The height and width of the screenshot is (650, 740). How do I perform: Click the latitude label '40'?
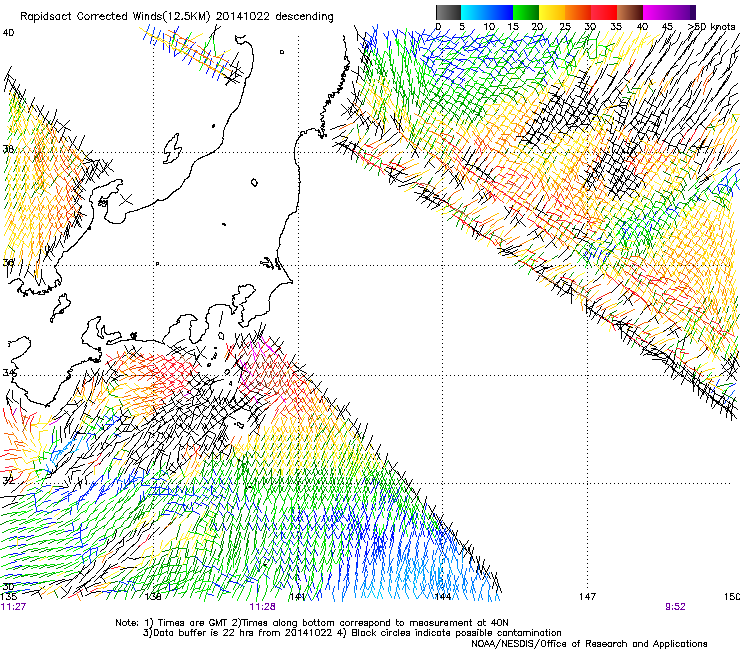click(x=8, y=33)
